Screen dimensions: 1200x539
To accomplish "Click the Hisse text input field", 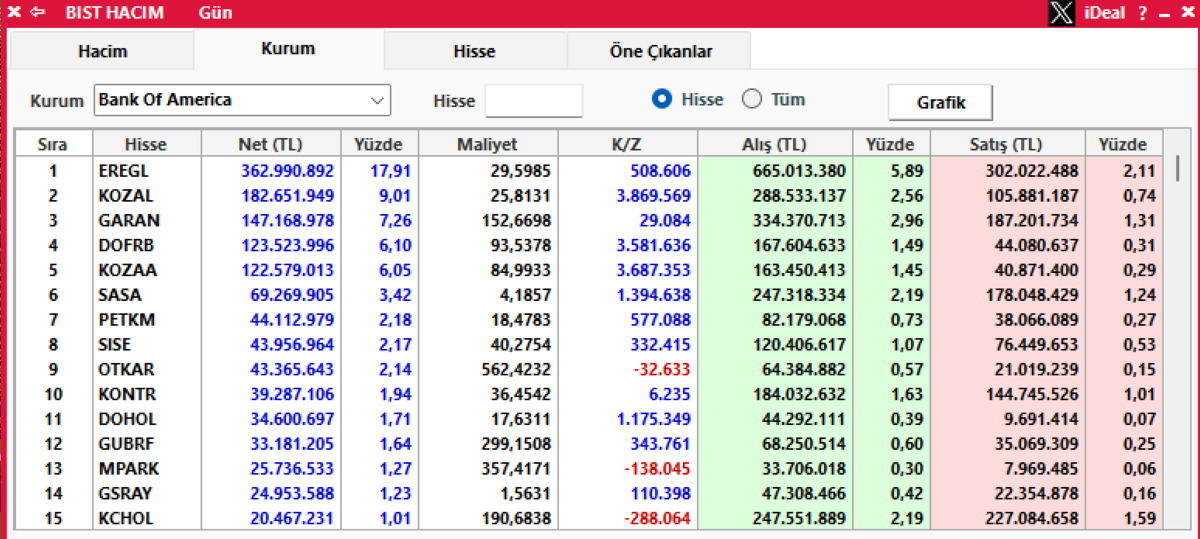I will (x=533, y=100).
